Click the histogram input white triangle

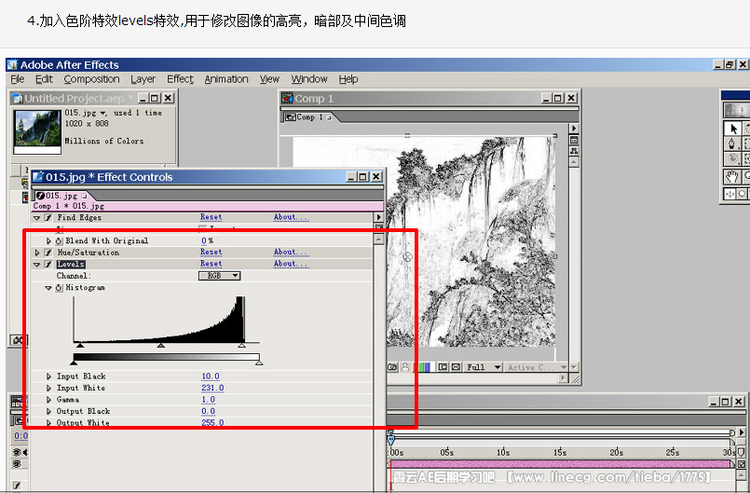point(242,345)
